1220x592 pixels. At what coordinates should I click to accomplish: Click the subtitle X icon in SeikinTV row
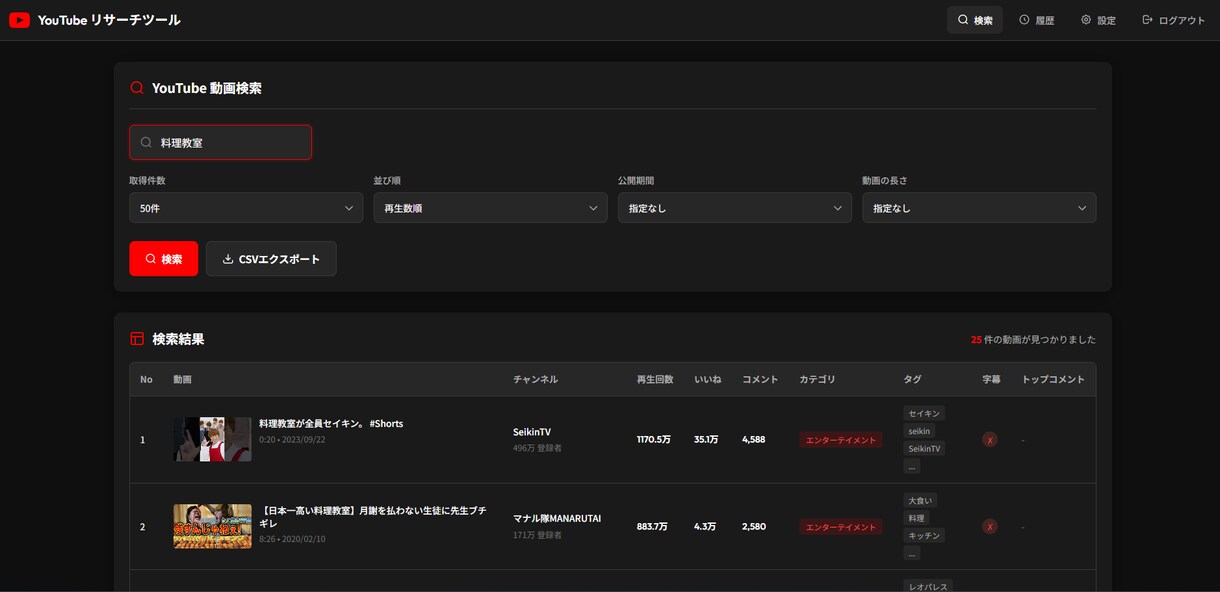[990, 440]
